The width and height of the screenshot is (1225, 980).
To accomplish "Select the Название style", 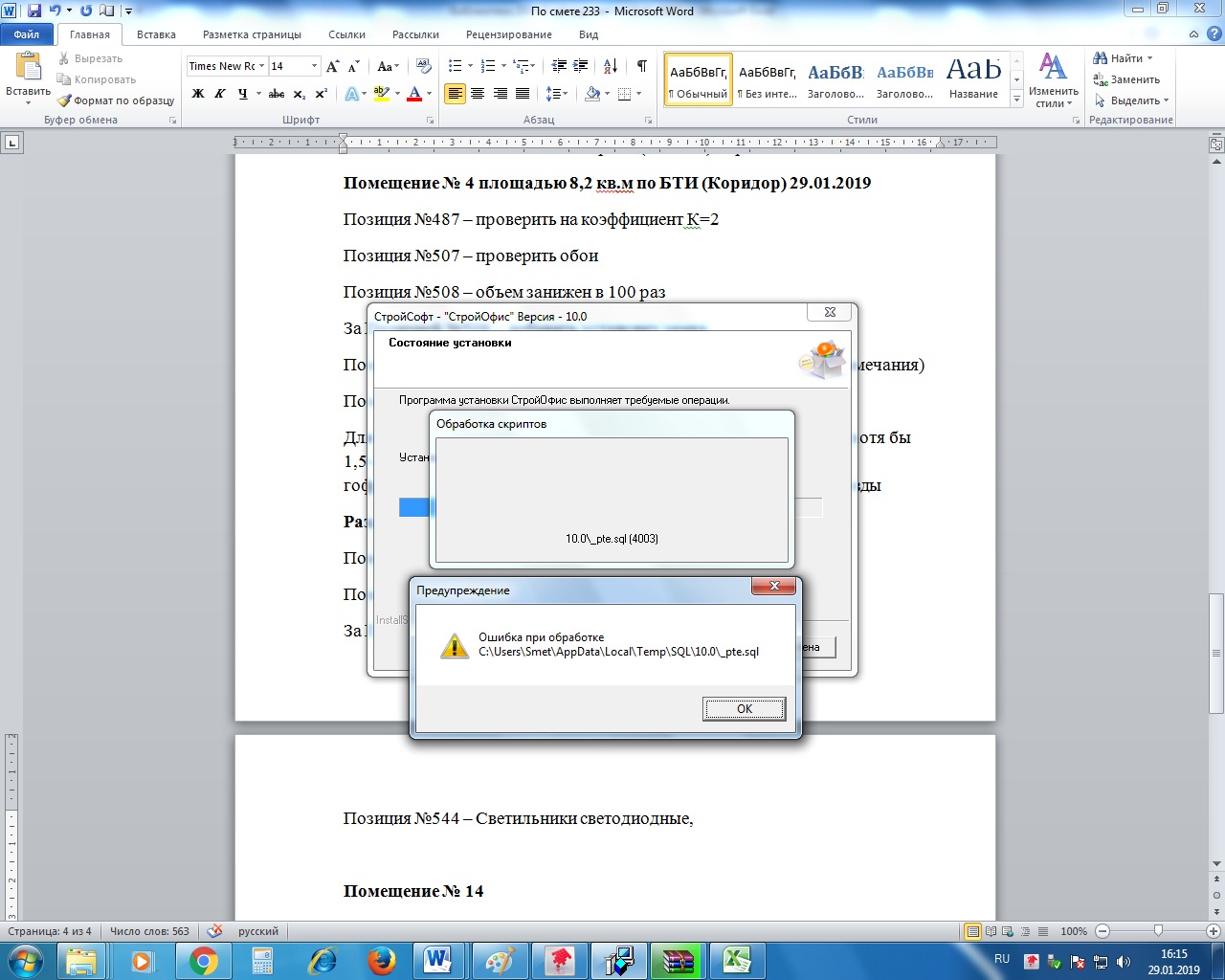I will pos(973,79).
